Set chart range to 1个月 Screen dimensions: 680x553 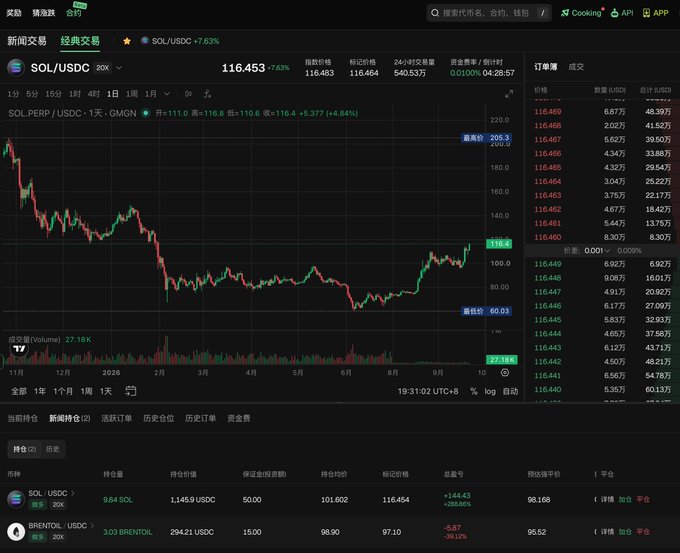pyautogui.click(x=63, y=391)
